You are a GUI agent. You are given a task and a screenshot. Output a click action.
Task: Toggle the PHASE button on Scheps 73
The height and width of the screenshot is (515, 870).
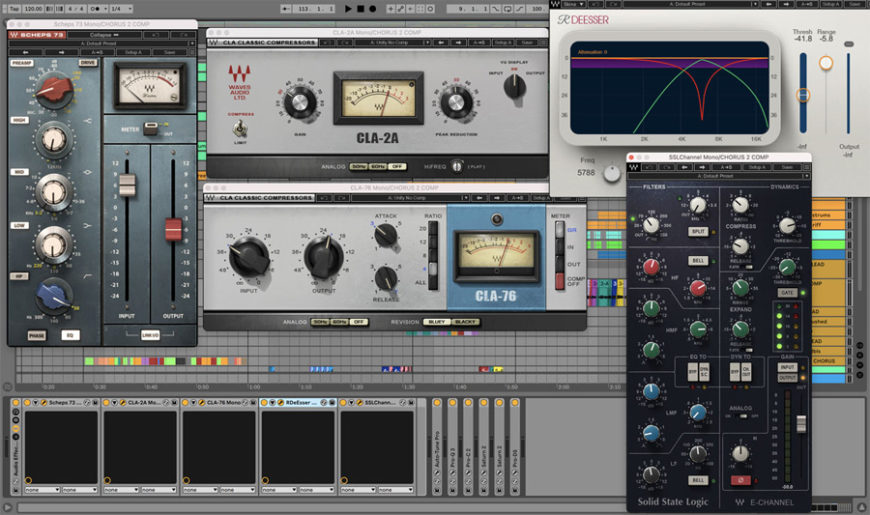pos(37,336)
